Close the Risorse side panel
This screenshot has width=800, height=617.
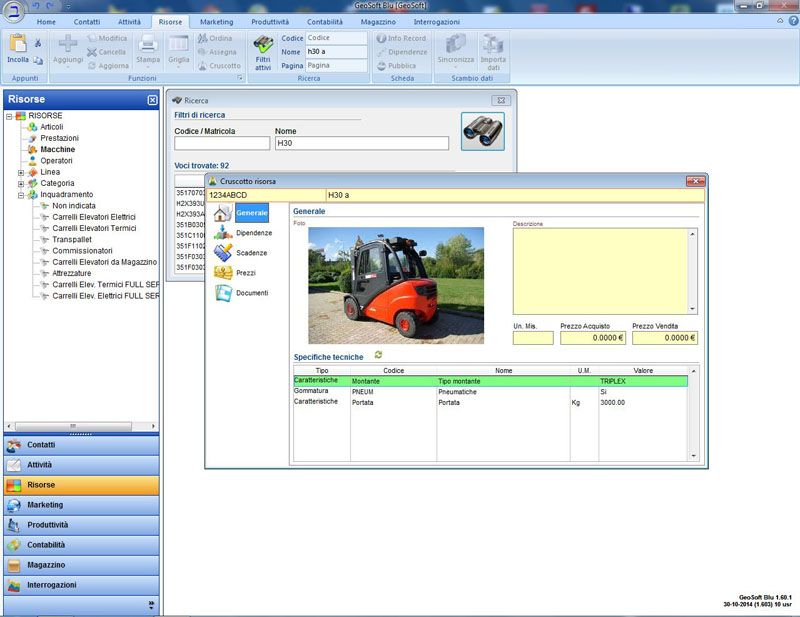152,100
